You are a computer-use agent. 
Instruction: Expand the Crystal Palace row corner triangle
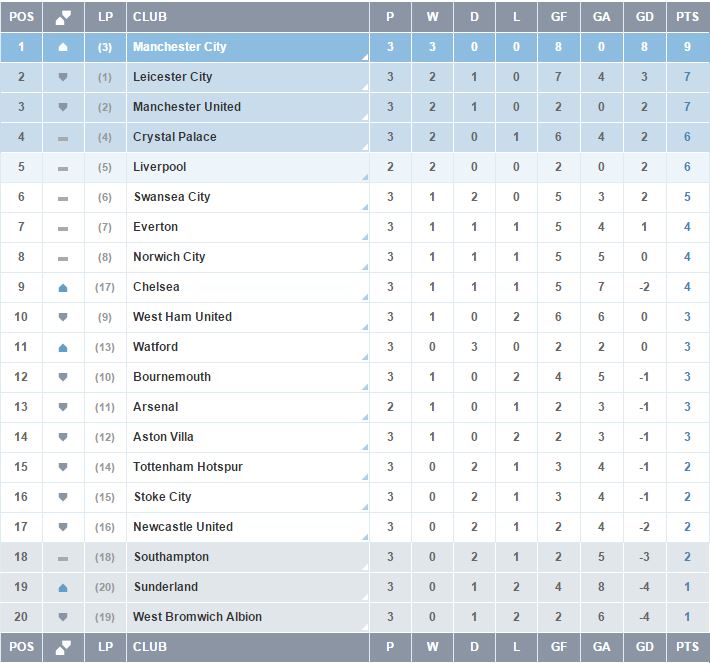365,147
